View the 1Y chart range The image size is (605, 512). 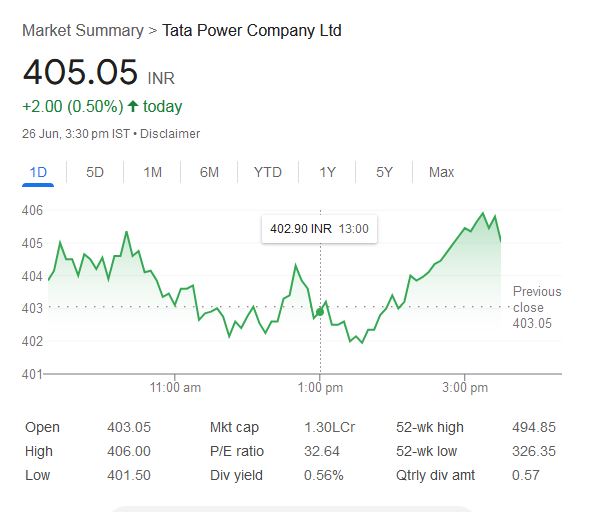[x=327, y=172]
